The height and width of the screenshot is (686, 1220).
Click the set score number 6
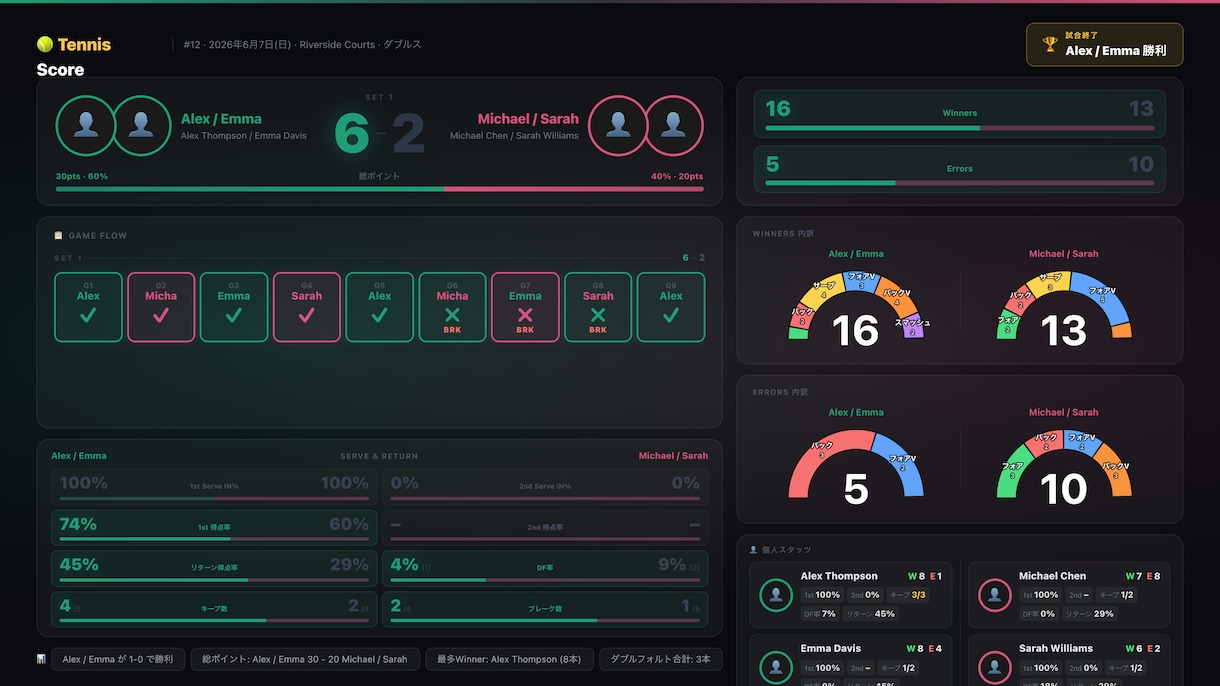pos(351,133)
